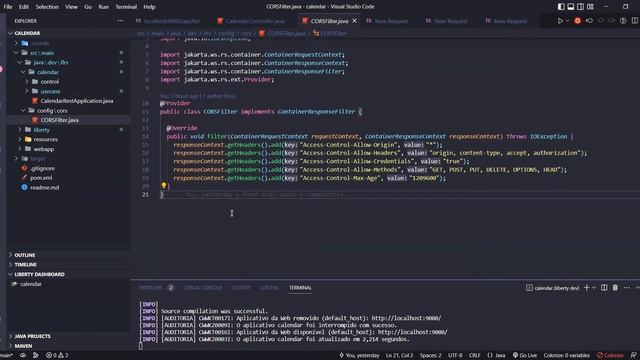
Task: Split the terminal icon
Action: (604, 288)
